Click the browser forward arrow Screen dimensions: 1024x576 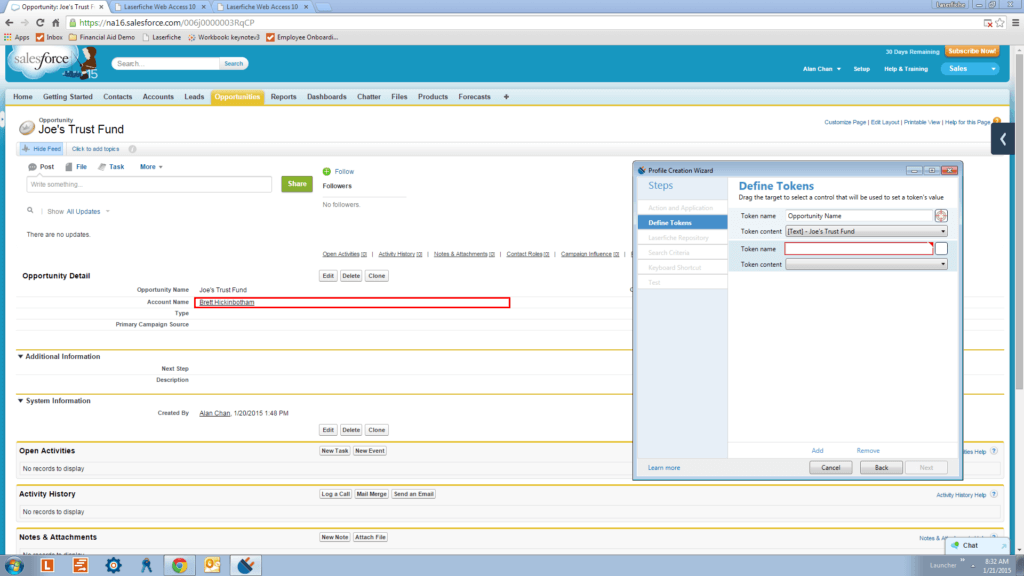(x=24, y=22)
